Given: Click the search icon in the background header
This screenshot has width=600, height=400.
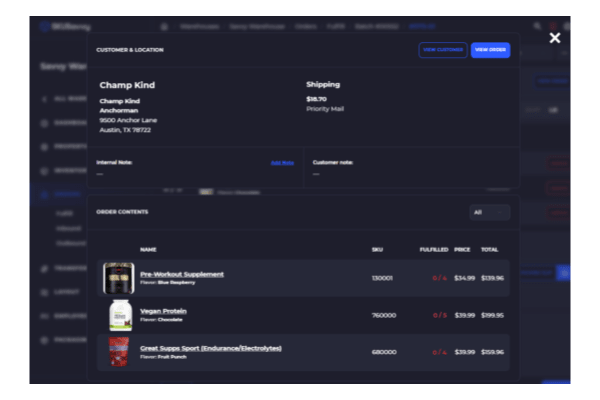Looking at the screenshot, I should coord(537,26).
